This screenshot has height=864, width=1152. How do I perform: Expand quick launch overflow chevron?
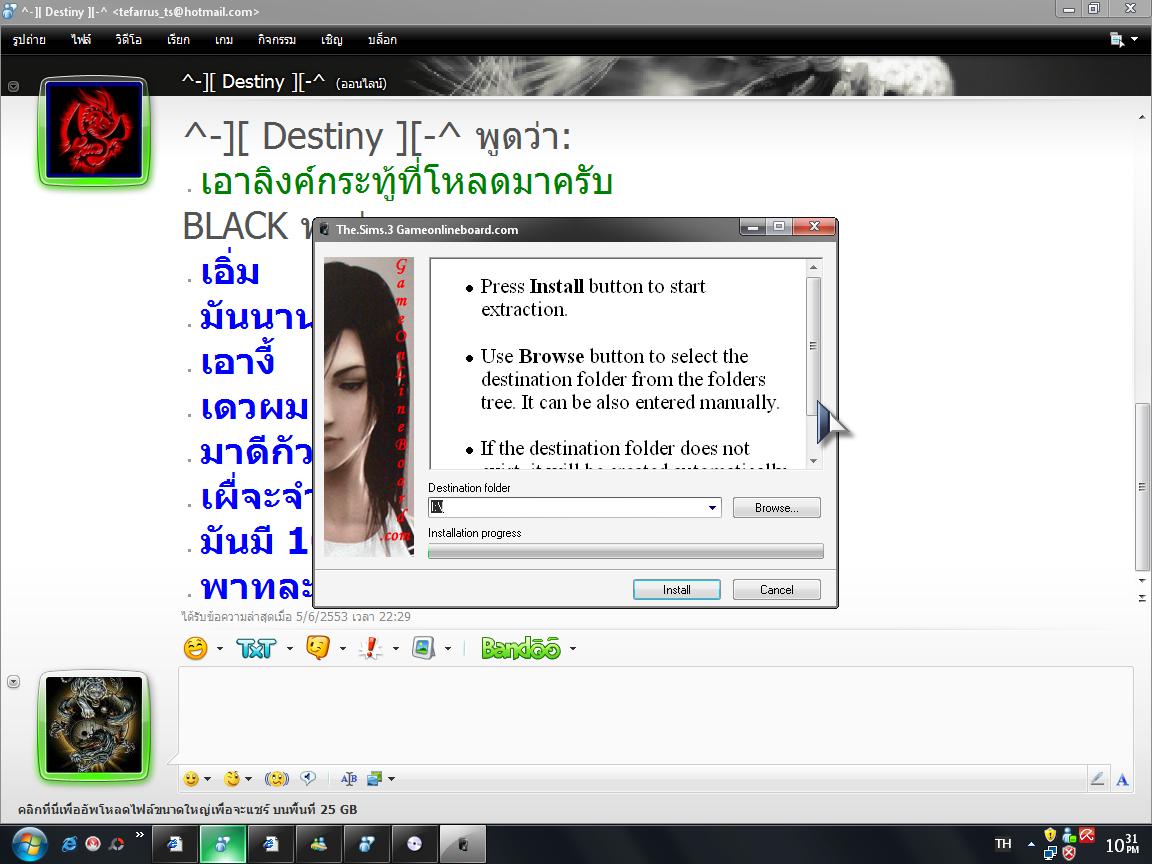[139, 834]
